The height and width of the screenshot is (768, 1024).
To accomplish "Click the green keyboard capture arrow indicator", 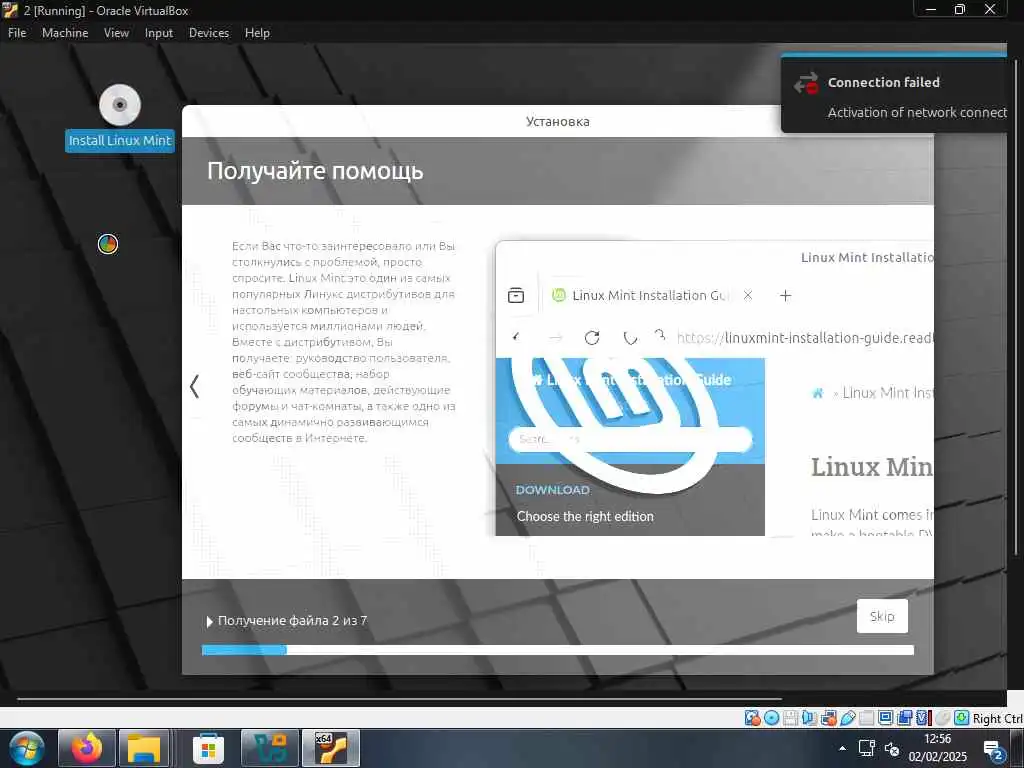I will pos(962,718).
